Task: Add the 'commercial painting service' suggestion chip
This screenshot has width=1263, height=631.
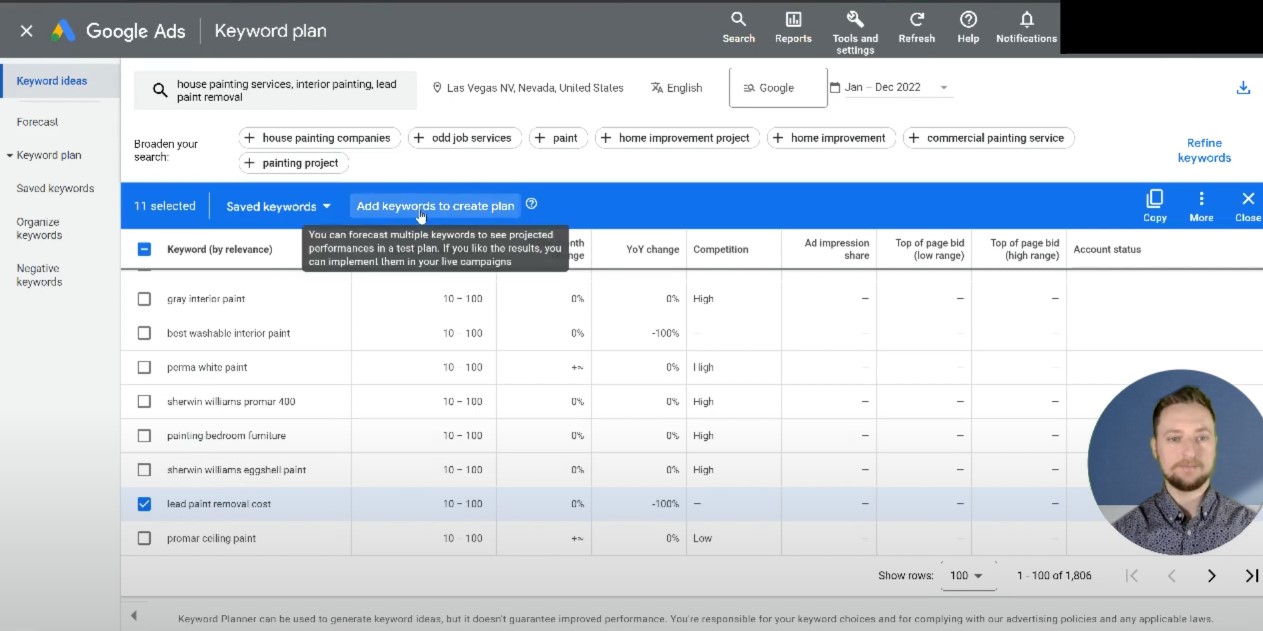Action: [988, 138]
